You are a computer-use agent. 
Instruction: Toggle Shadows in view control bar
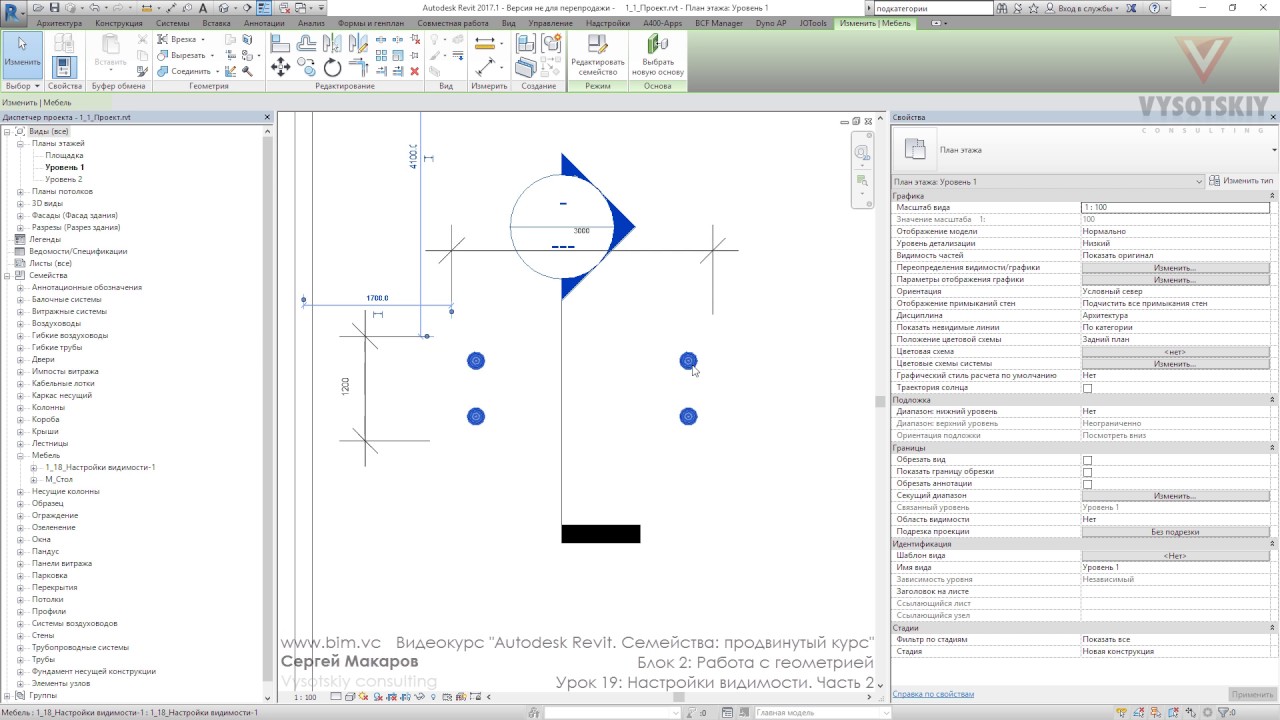[378, 697]
